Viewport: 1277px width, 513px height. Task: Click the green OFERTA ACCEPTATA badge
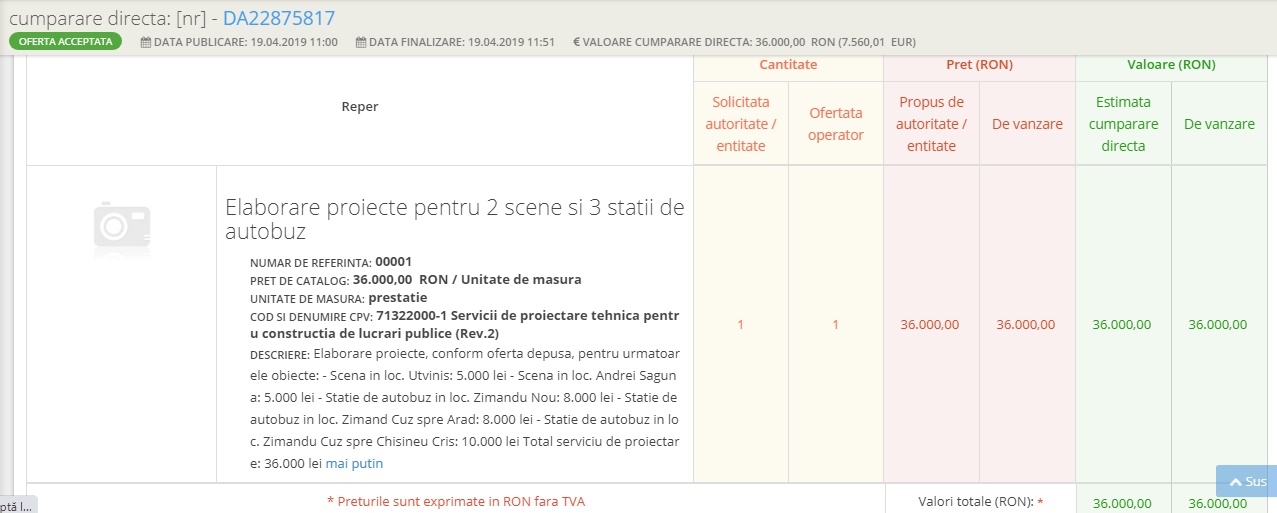tap(65, 42)
